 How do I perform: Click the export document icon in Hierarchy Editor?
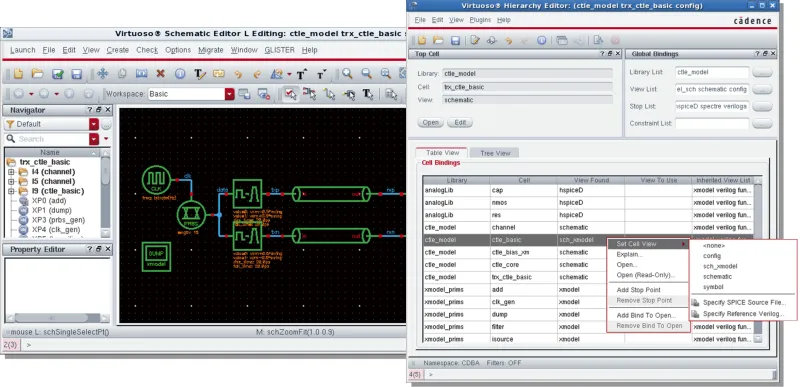pyautogui.click(x=598, y=40)
